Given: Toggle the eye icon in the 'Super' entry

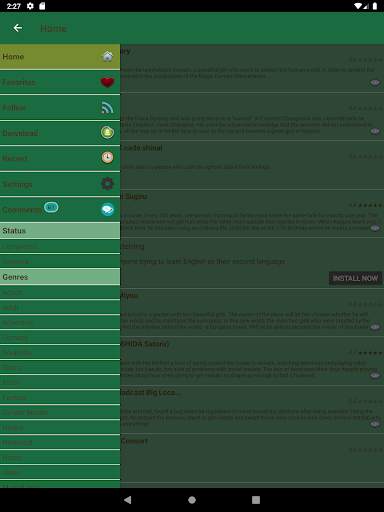Looking at the screenshot, I should click(x=375, y=228).
